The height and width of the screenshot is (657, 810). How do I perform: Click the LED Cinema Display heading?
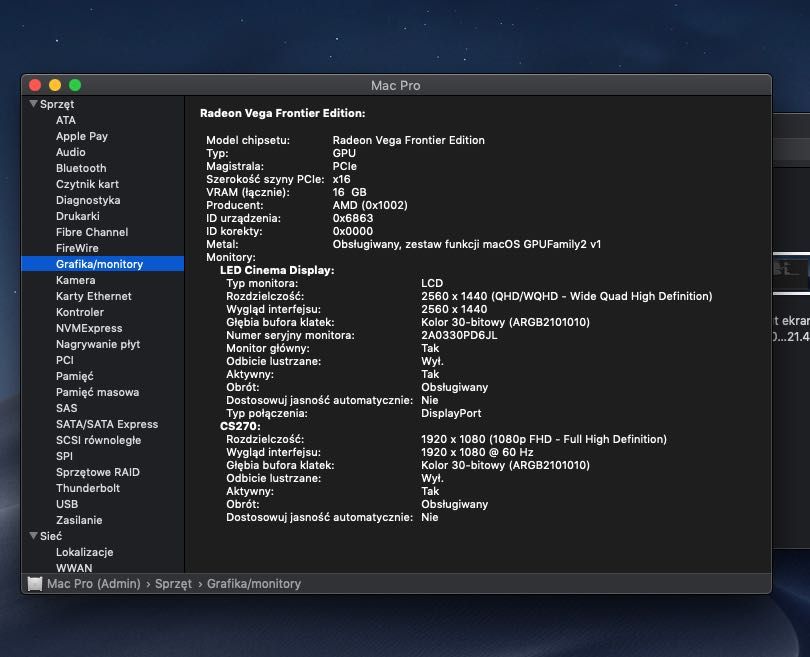click(x=277, y=270)
